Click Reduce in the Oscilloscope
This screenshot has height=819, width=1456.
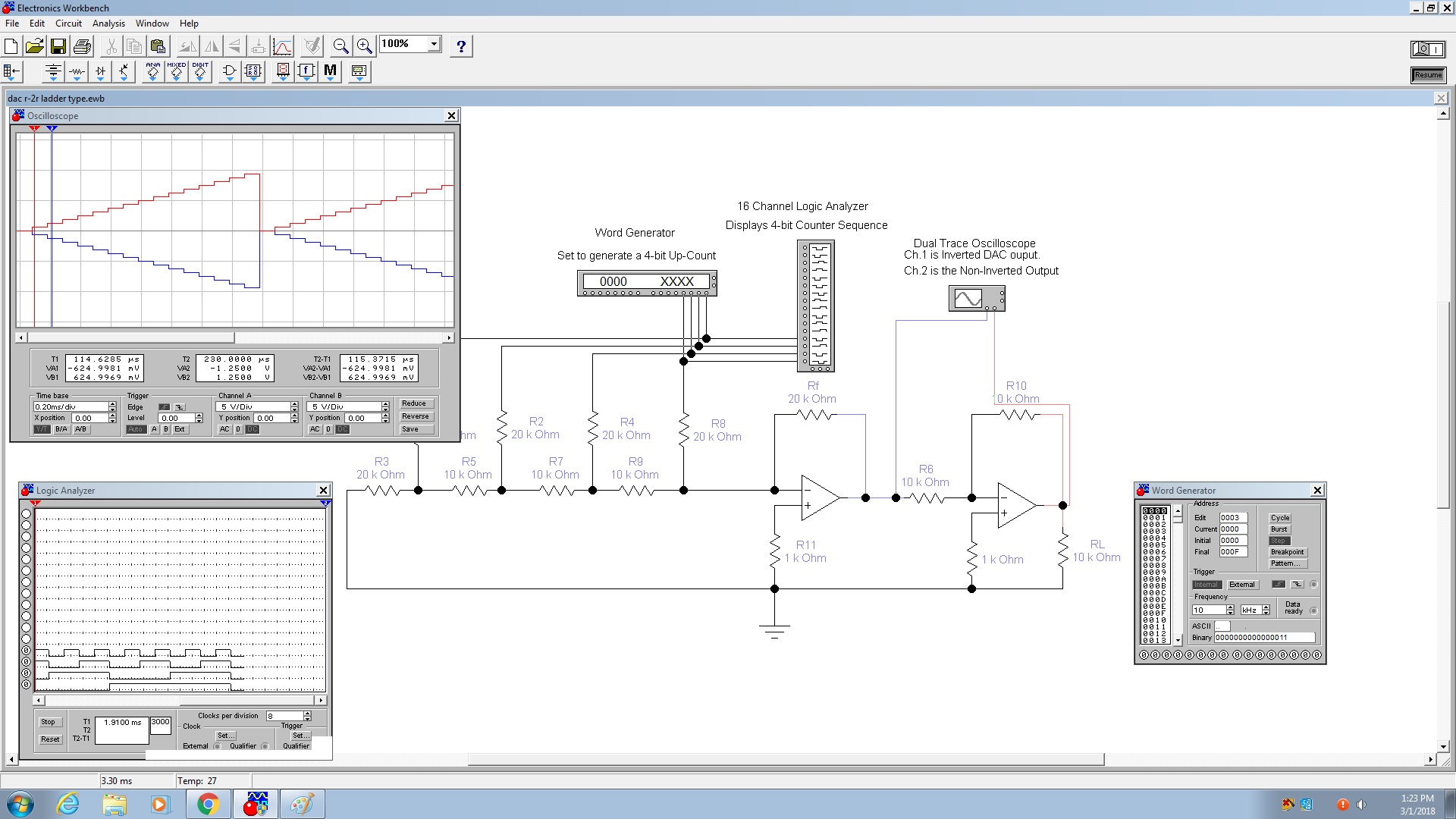click(x=416, y=403)
